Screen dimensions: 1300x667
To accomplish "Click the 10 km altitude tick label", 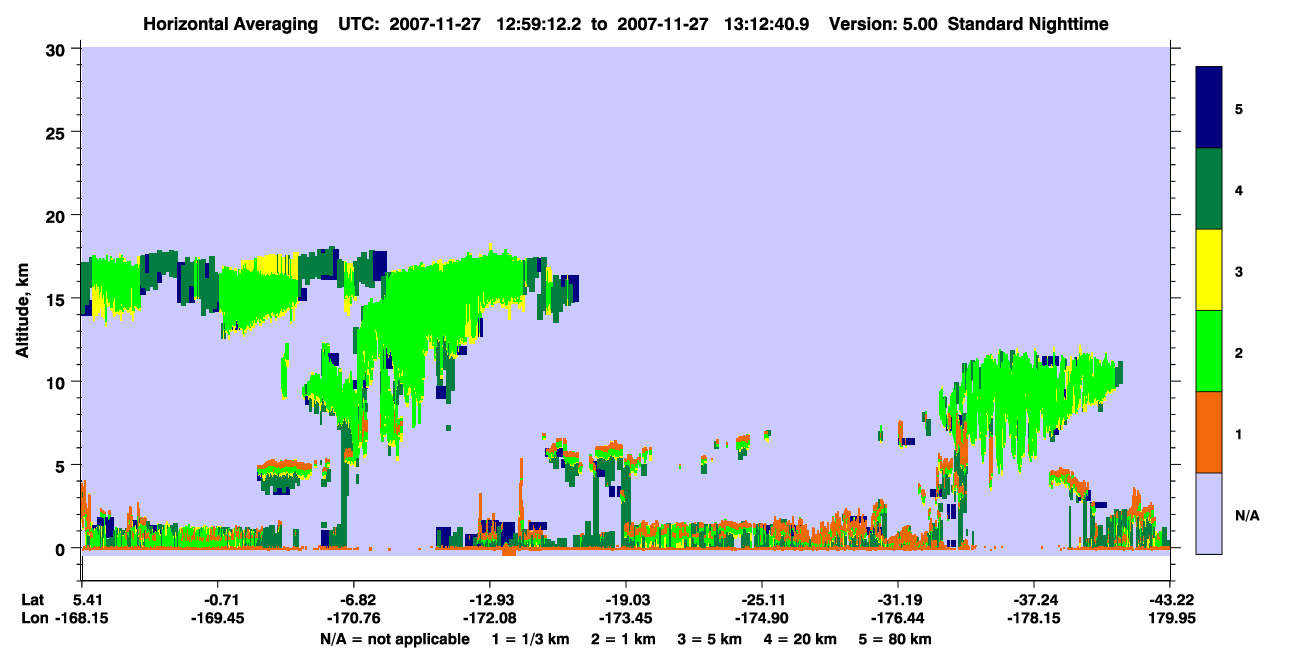I will tap(58, 382).
